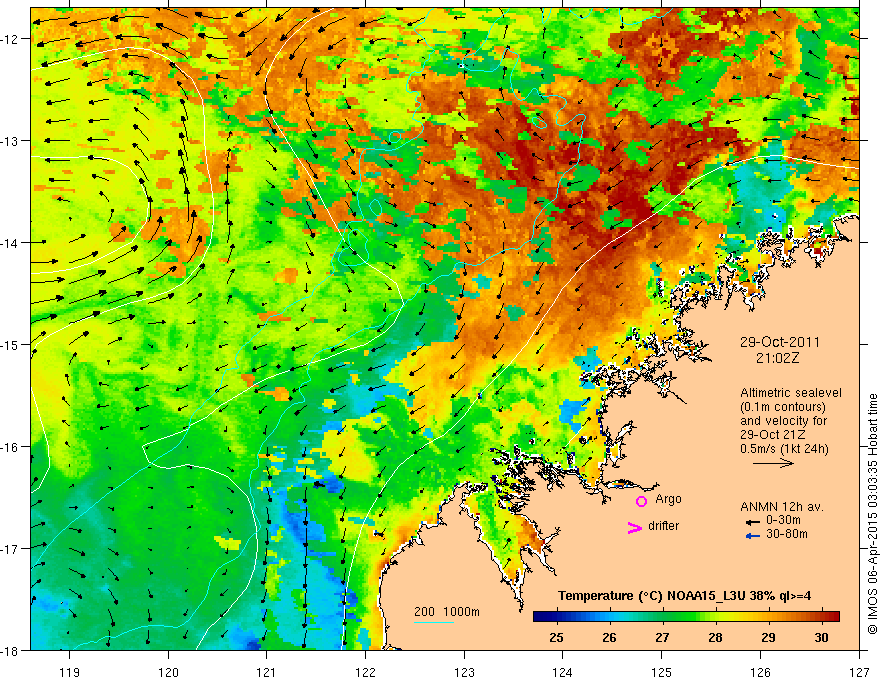The image size is (880, 680).
Task: Click the magenta drifter arrowhead symbol
Action: coord(635,527)
